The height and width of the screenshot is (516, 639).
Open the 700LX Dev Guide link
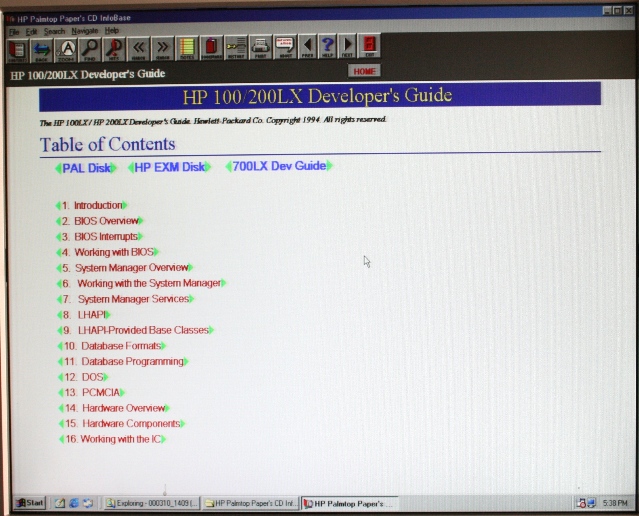coord(279,166)
